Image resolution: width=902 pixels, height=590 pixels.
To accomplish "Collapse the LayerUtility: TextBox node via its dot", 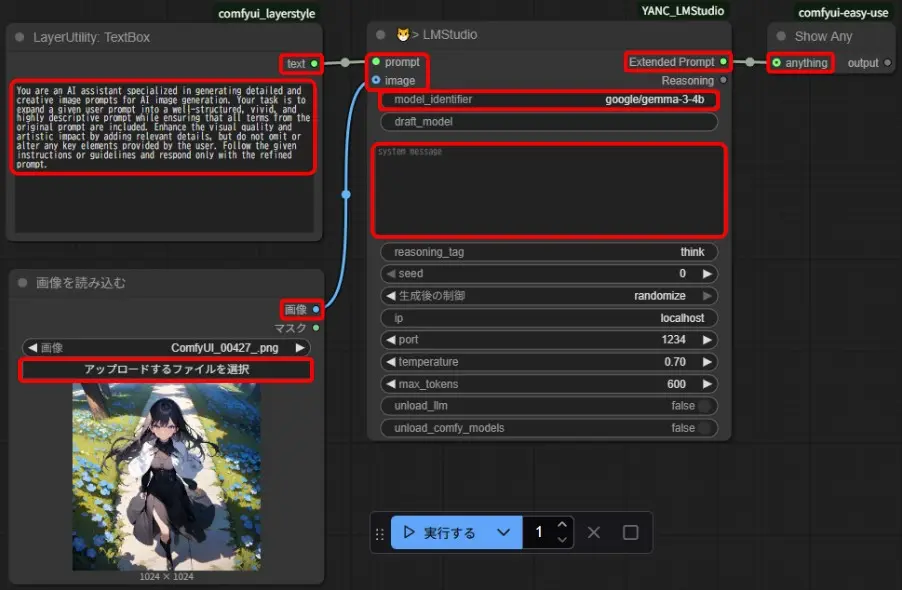I will point(20,37).
